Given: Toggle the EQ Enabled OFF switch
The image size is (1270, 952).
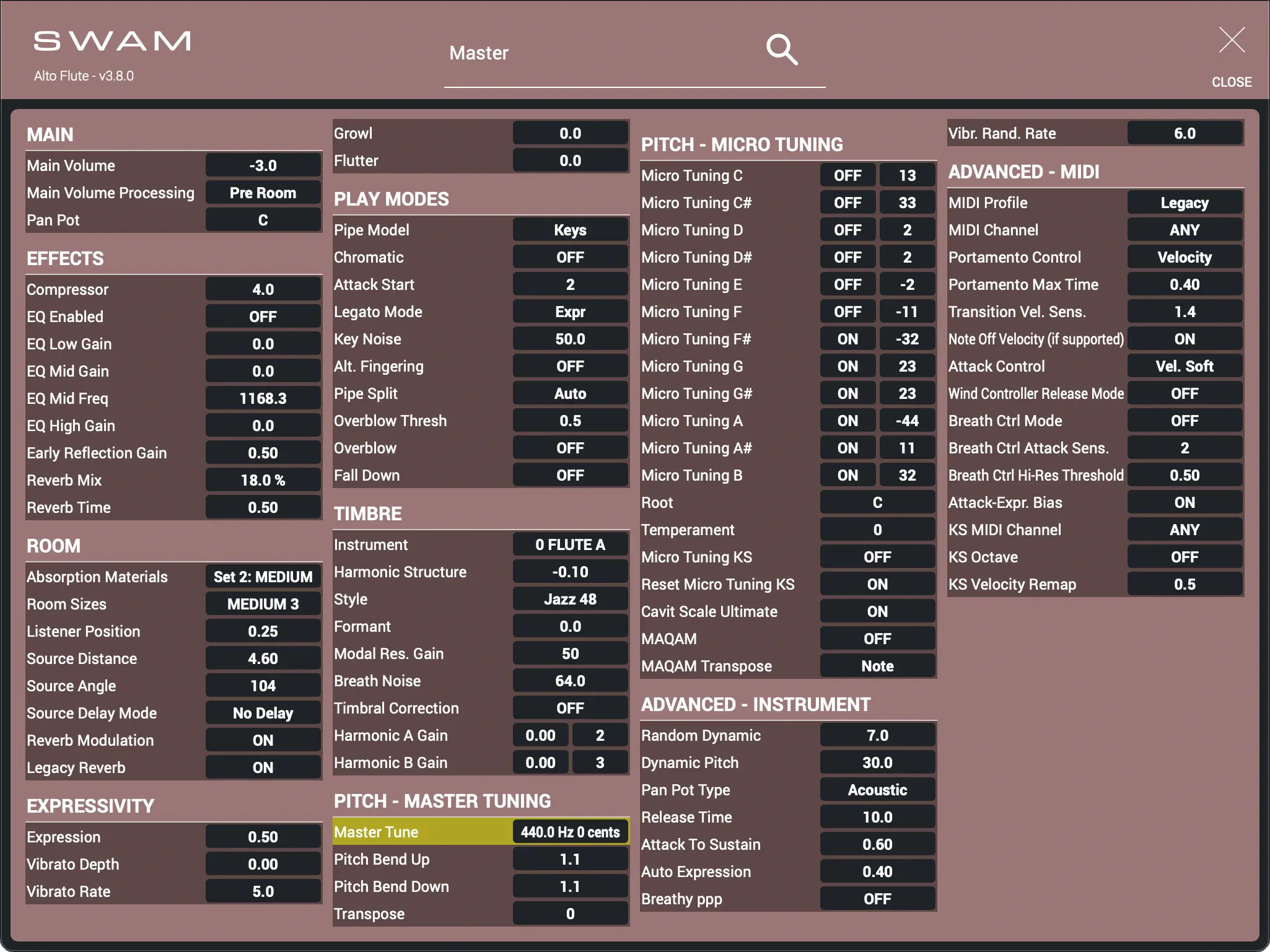Looking at the screenshot, I should (x=263, y=317).
